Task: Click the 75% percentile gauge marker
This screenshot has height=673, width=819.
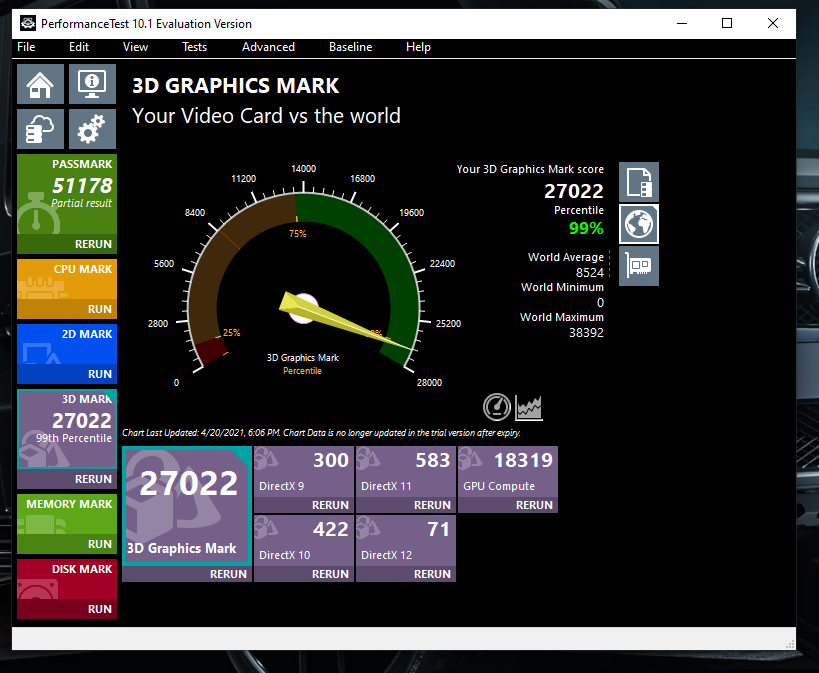Action: [x=298, y=234]
